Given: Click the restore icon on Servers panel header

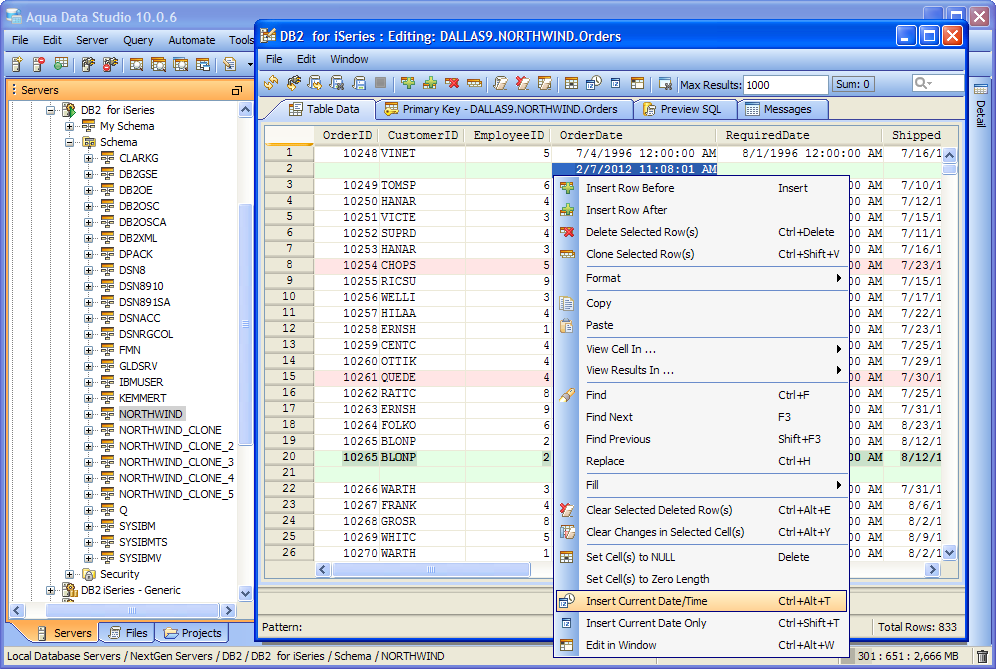Looking at the screenshot, I should [237, 90].
